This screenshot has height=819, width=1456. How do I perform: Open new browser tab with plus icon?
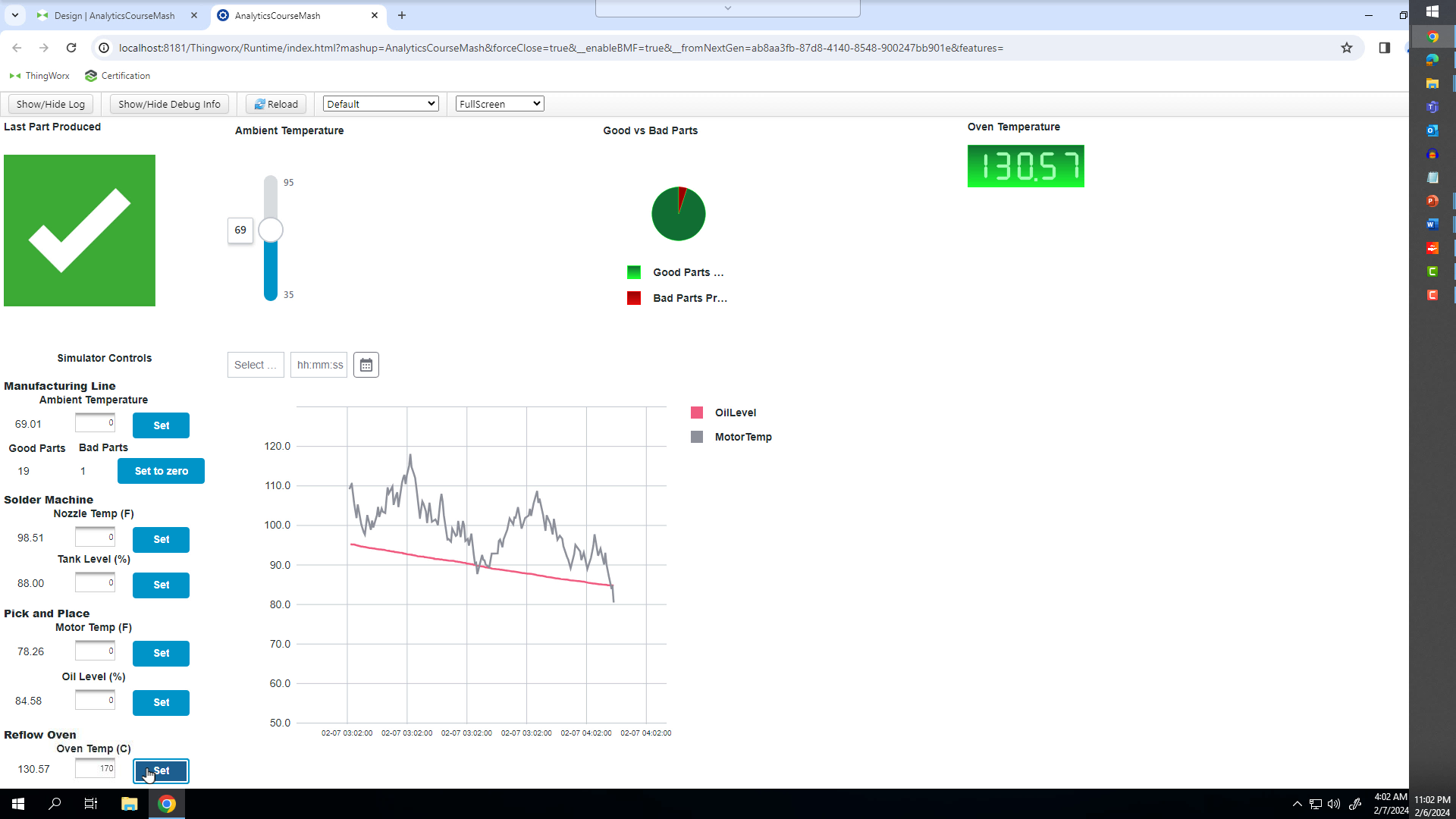(402, 15)
